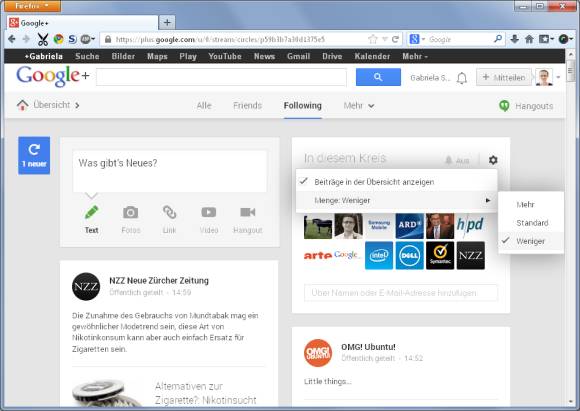This screenshot has height=411, width=580.
Task: Open URL history dropdown arrow
Action: [384, 39]
